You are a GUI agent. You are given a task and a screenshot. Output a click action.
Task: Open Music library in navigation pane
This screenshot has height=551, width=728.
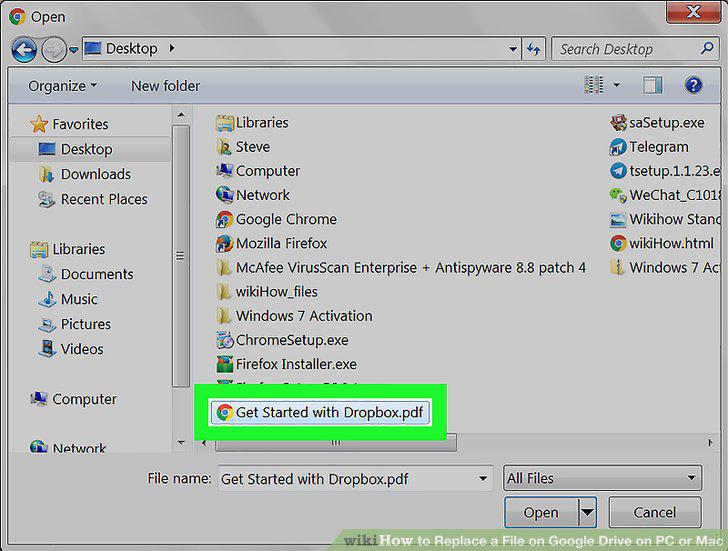[x=68, y=299]
